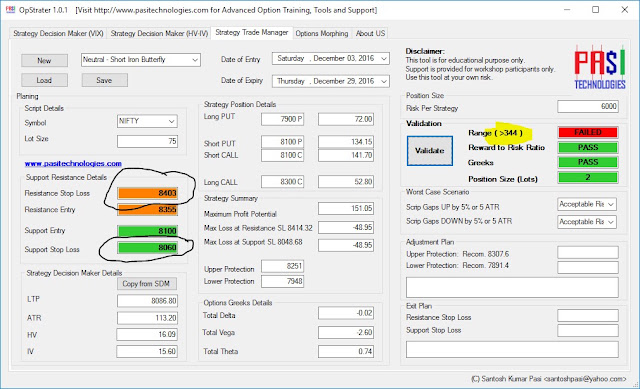Click the LTP field showing 8086.80

(147, 301)
